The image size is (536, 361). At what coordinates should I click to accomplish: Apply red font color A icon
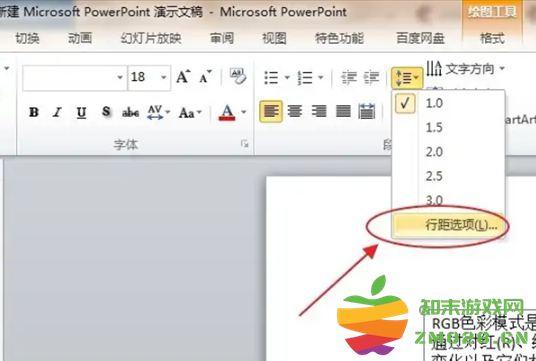tap(227, 112)
